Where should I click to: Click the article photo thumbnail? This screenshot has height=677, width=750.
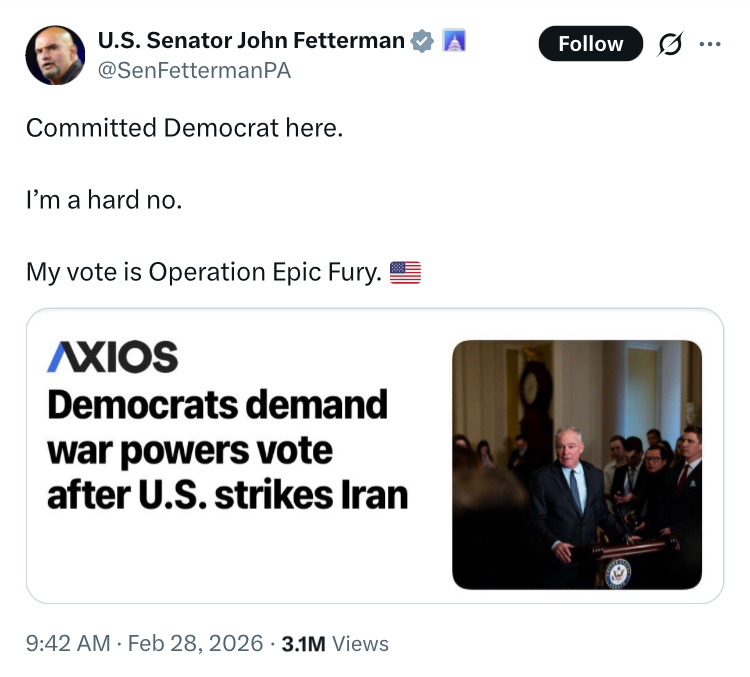pyautogui.click(x=577, y=464)
